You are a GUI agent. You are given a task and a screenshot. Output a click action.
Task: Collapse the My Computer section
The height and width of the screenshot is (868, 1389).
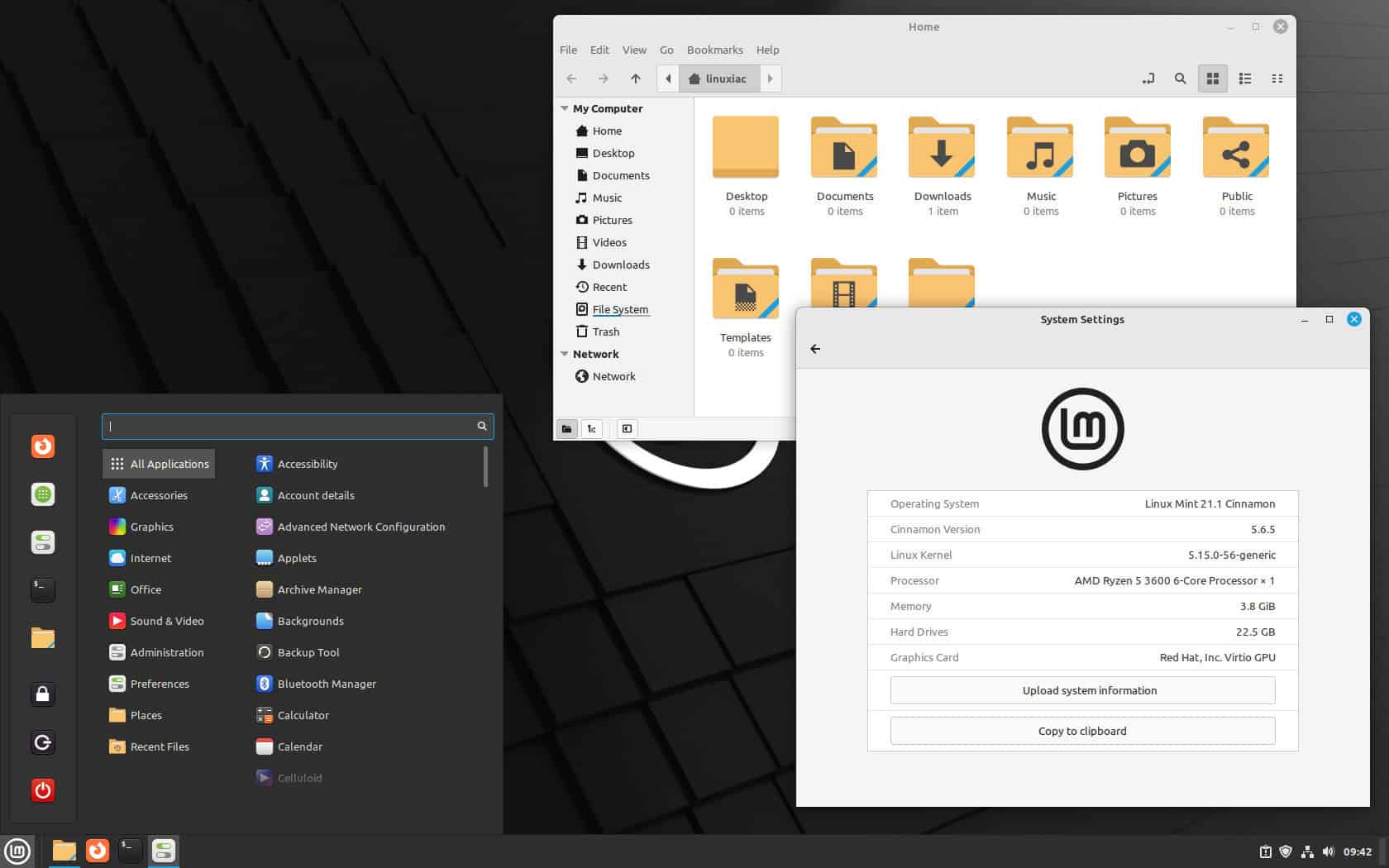(566, 108)
